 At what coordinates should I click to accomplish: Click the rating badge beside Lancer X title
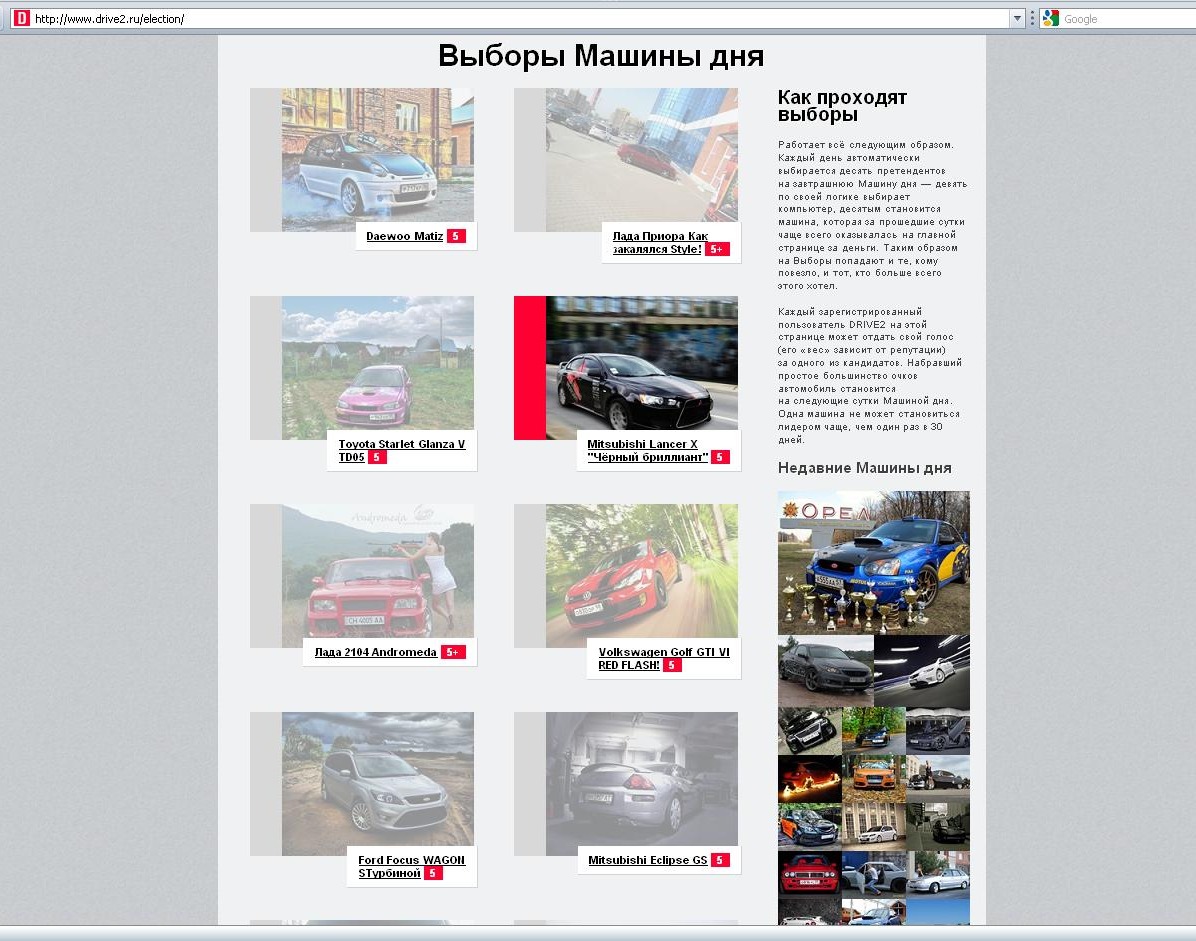click(720, 458)
